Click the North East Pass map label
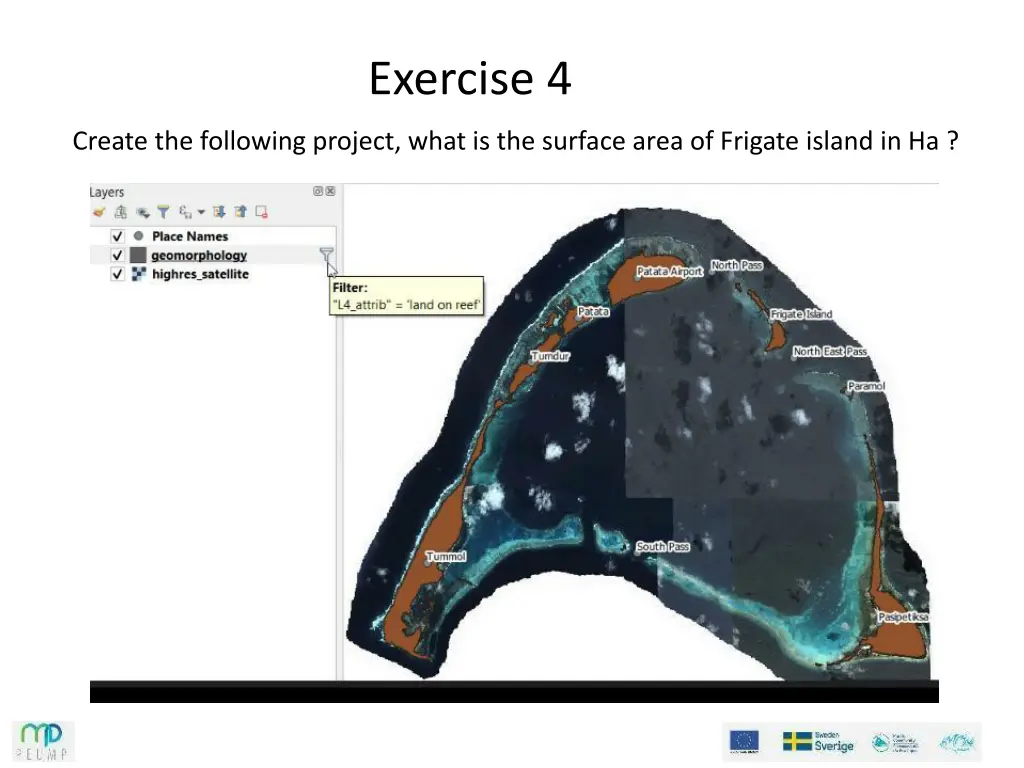Image resolution: width=1024 pixels, height=768 pixels. (830, 351)
